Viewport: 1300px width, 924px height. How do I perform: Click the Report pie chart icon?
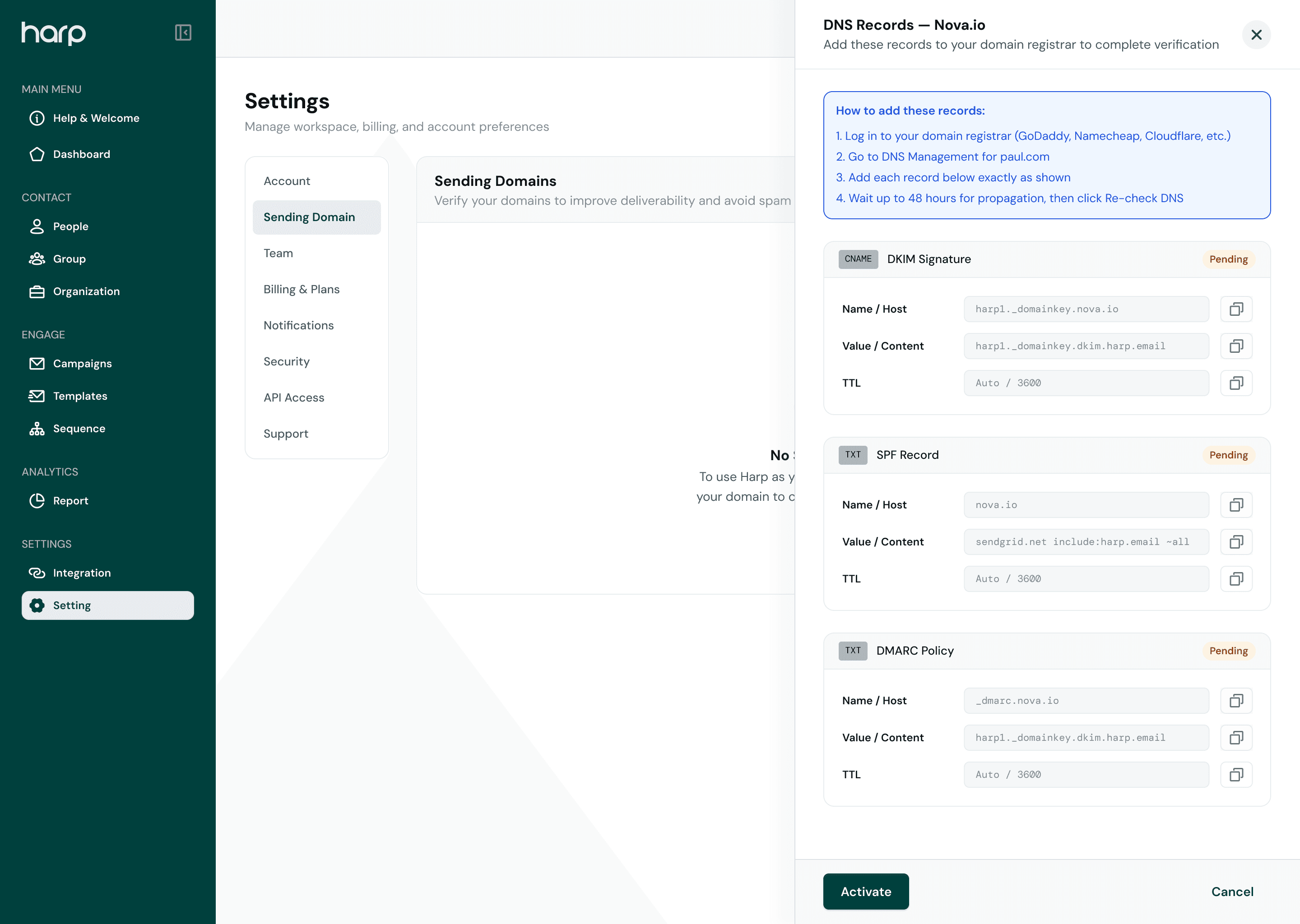point(37,501)
